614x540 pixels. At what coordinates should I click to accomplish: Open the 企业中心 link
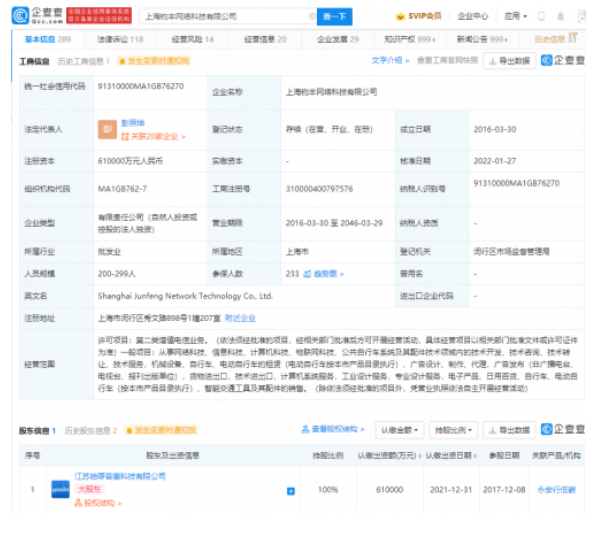tap(473, 16)
